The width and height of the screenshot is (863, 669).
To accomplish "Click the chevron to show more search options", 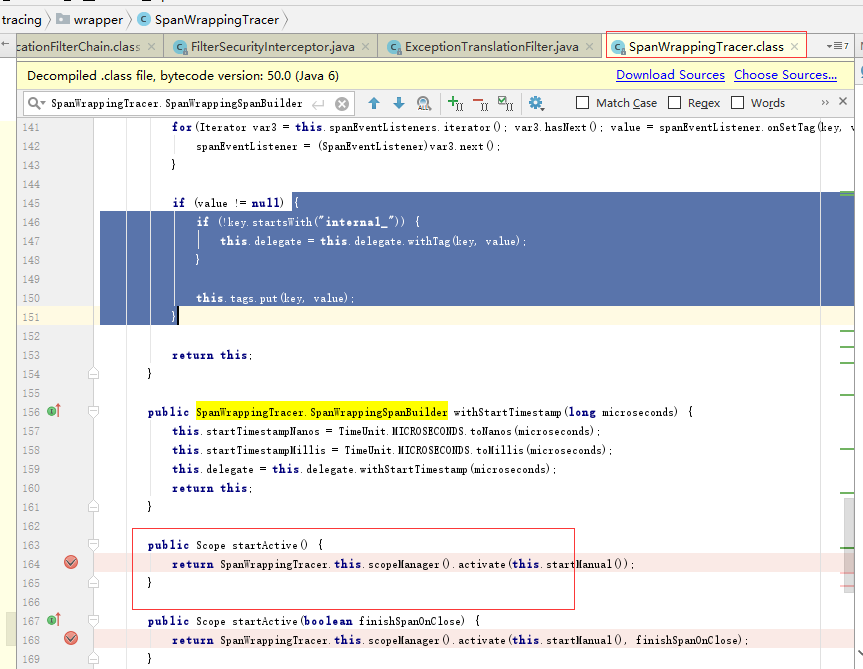I will (823, 102).
